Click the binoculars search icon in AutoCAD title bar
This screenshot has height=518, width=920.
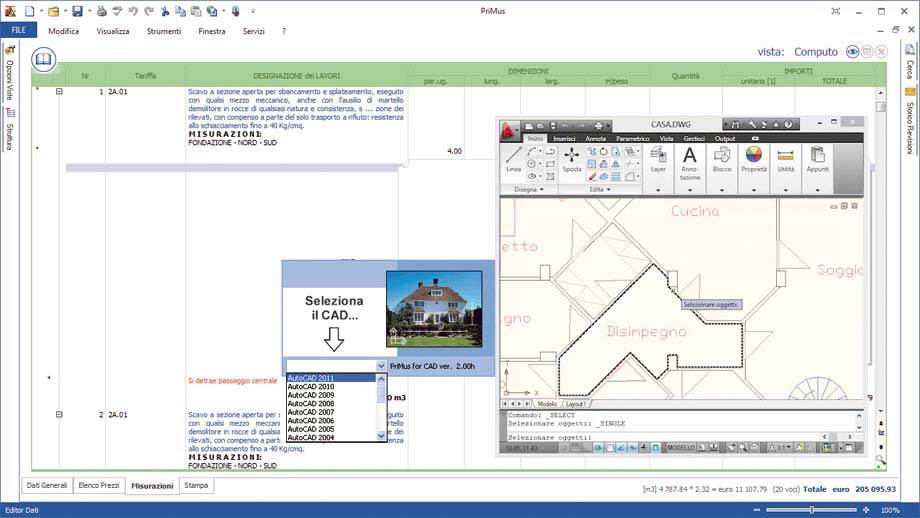click(x=735, y=124)
